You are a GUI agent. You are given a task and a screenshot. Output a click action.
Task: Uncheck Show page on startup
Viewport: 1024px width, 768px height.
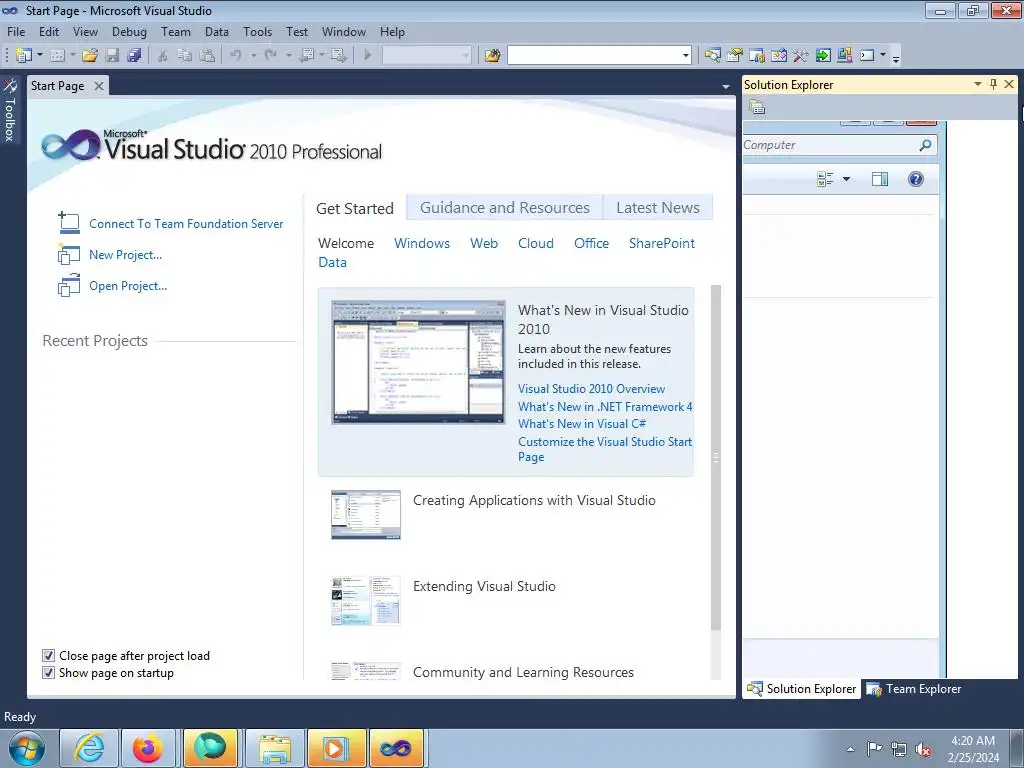click(48, 673)
